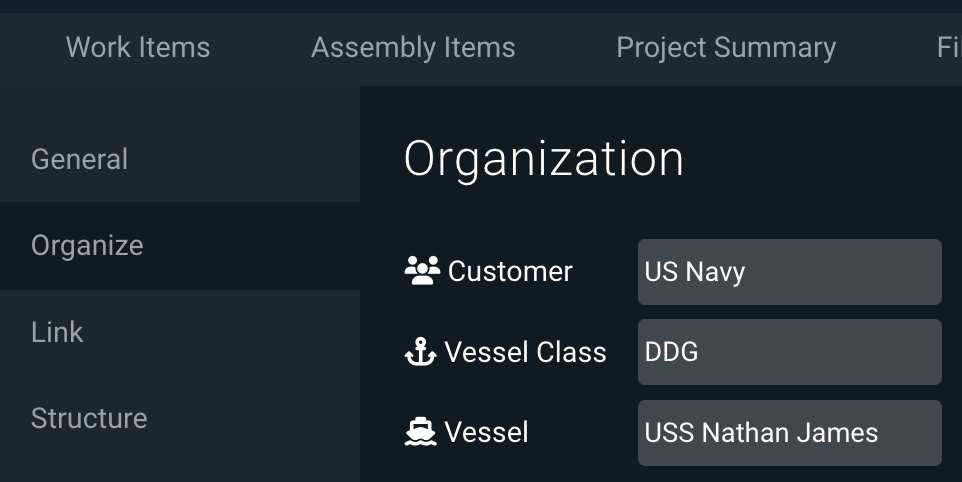Select General in the left sidebar

click(180, 159)
